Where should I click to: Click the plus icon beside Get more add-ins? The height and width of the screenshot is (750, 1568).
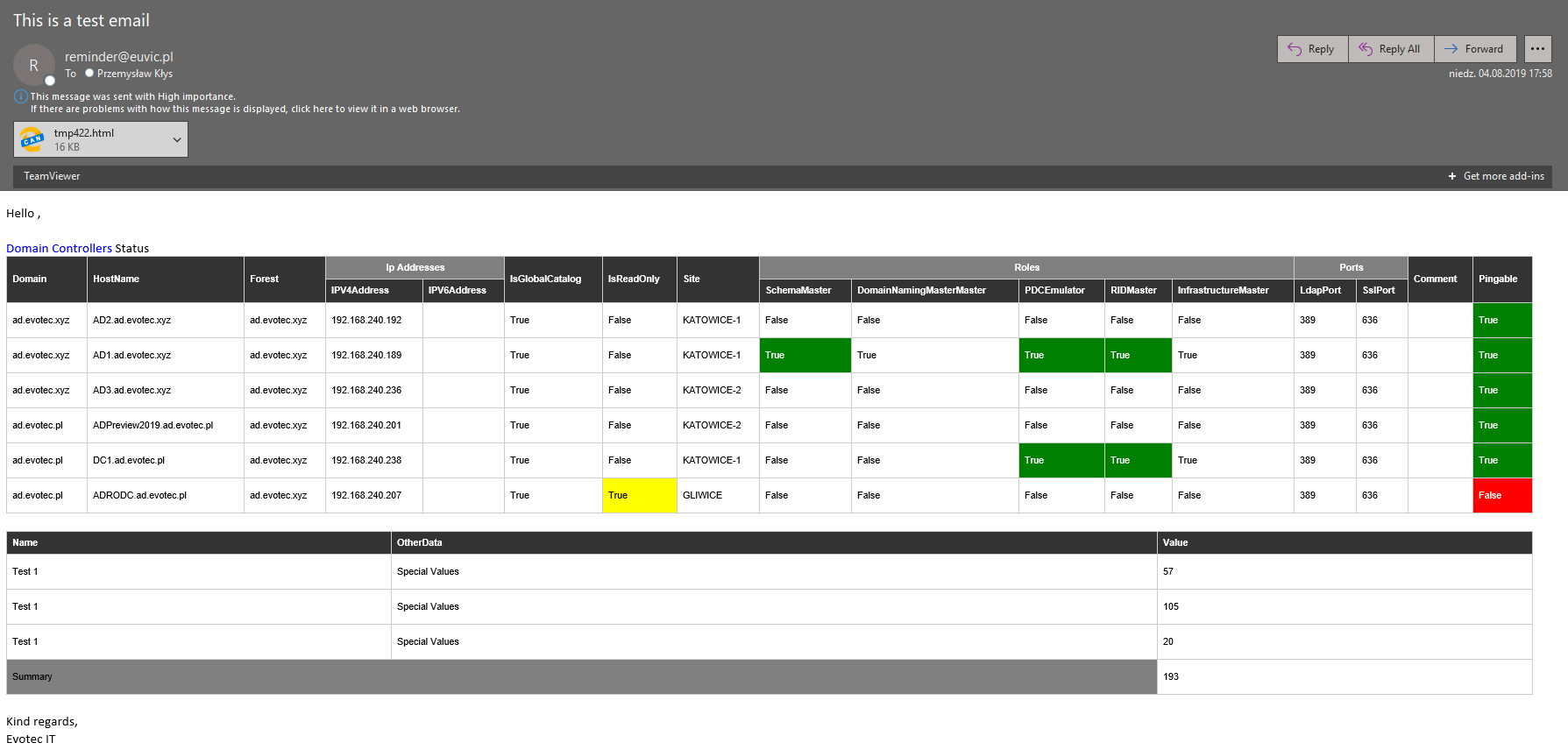(x=1452, y=176)
